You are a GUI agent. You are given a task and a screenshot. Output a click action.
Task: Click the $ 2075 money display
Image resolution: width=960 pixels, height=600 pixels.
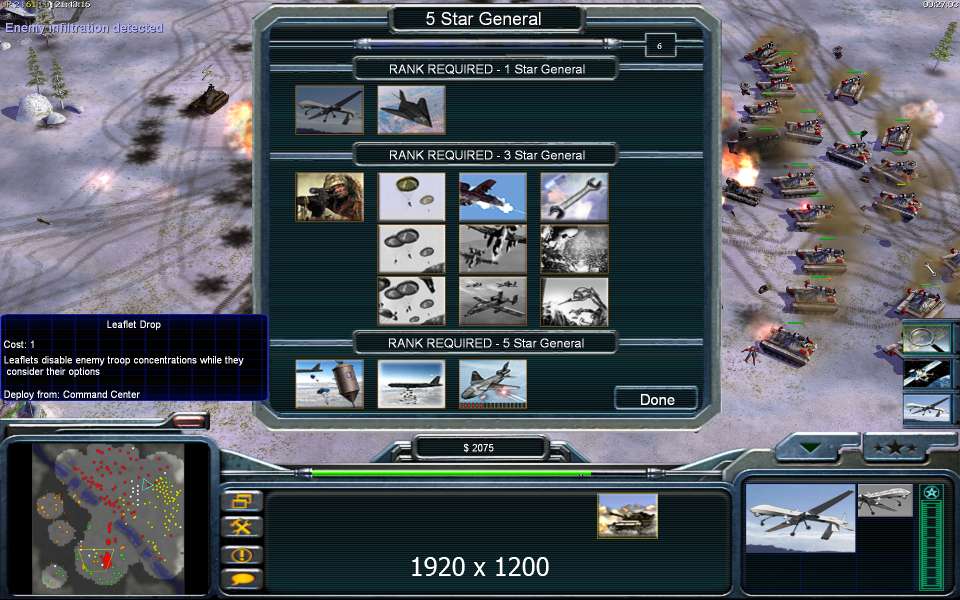tap(479, 448)
